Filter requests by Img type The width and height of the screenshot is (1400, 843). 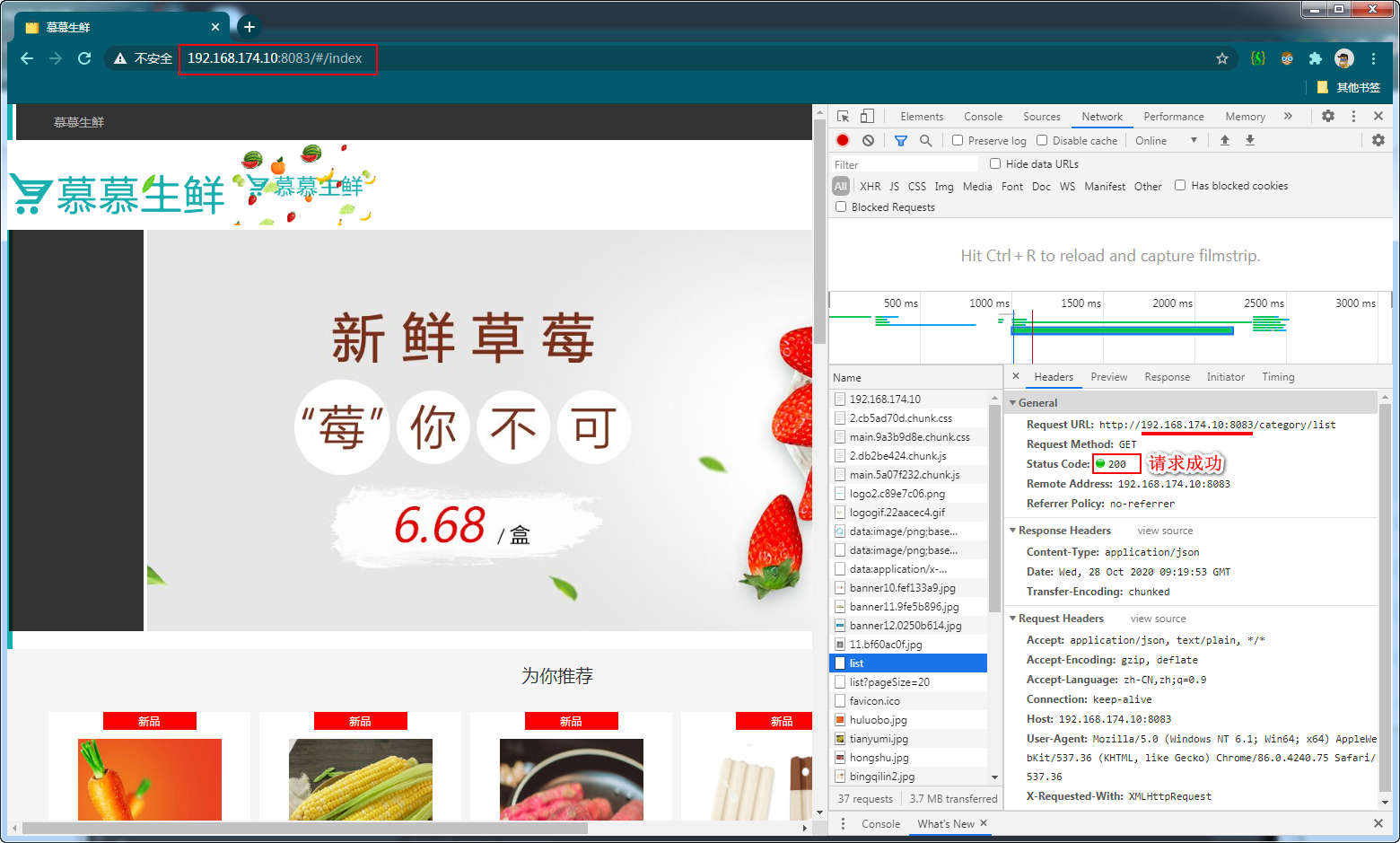click(944, 187)
